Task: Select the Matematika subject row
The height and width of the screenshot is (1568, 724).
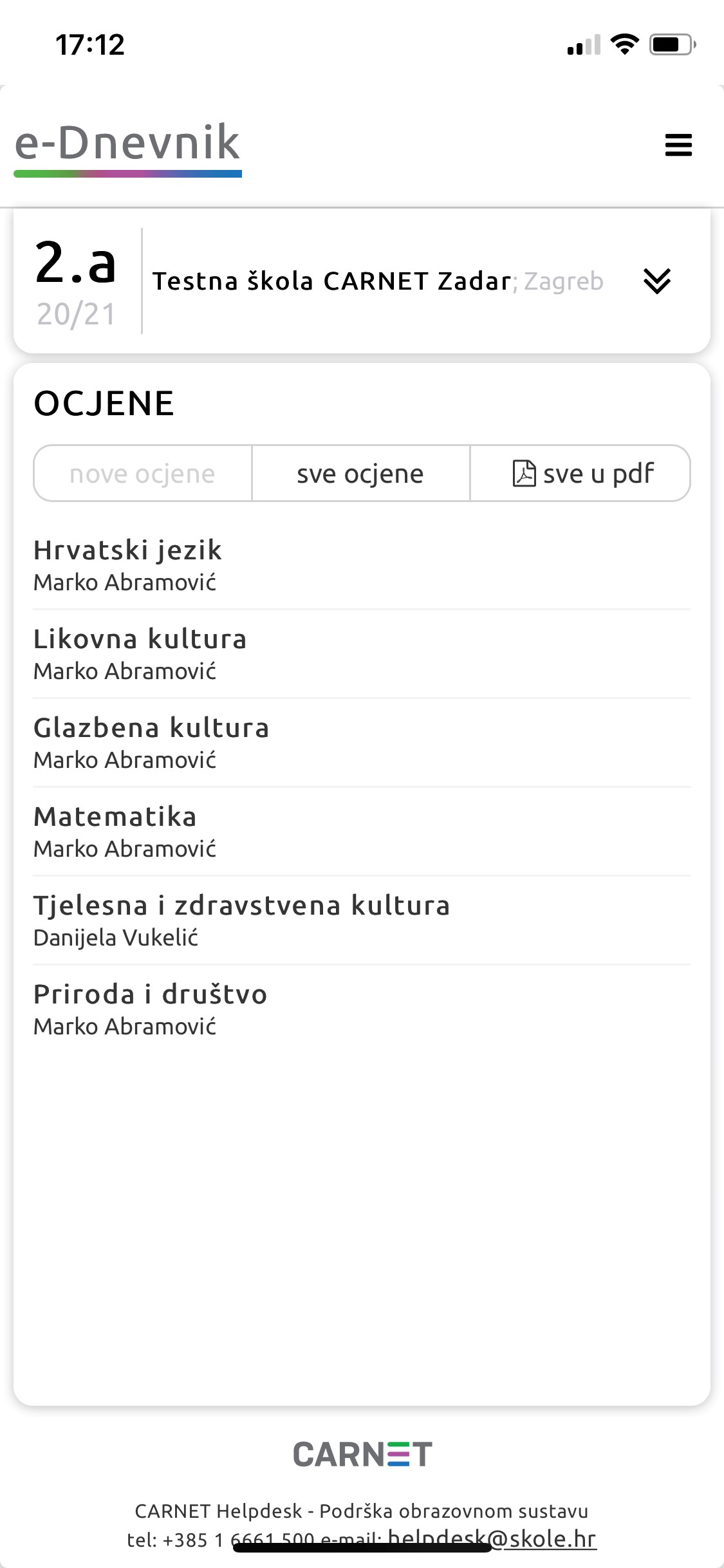Action: (x=115, y=831)
